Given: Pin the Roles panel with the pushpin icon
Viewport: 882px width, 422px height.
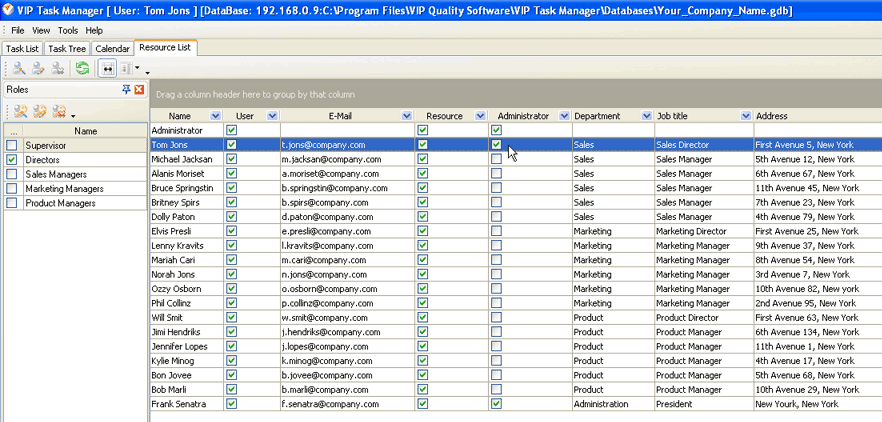Looking at the screenshot, I should pyautogui.click(x=127, y=89).
